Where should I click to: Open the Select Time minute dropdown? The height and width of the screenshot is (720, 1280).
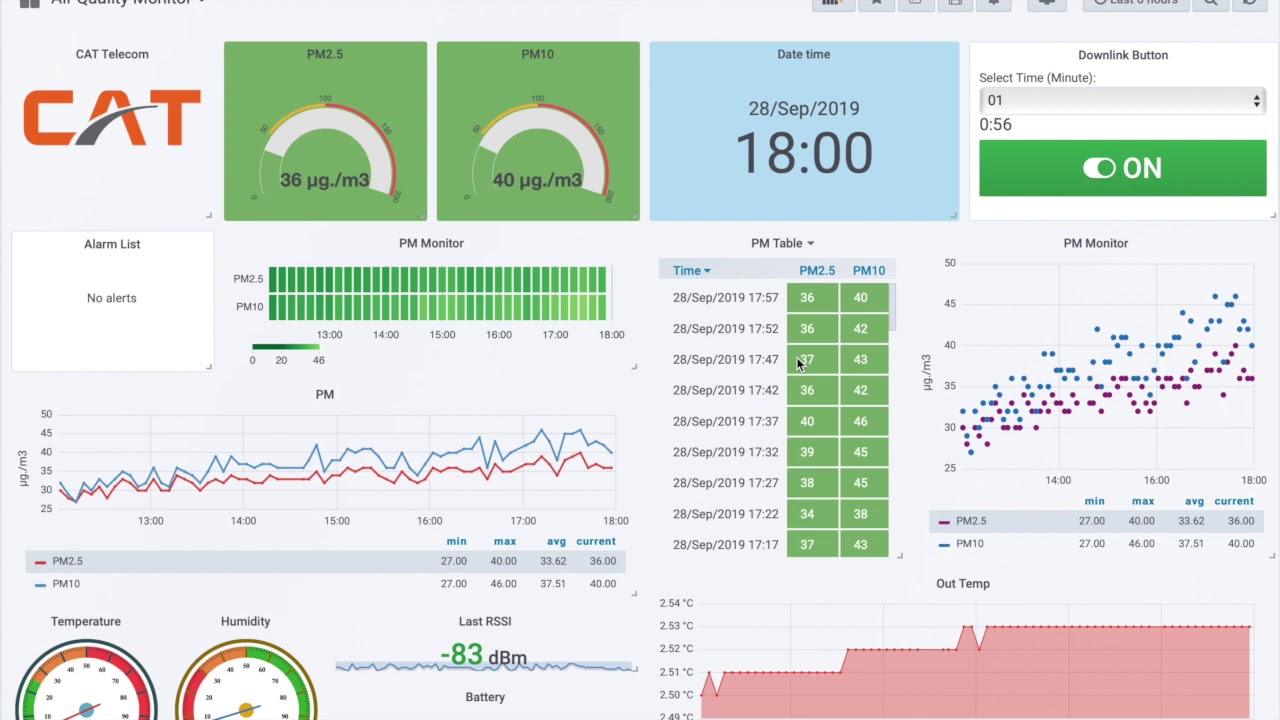click(1122, 100)
